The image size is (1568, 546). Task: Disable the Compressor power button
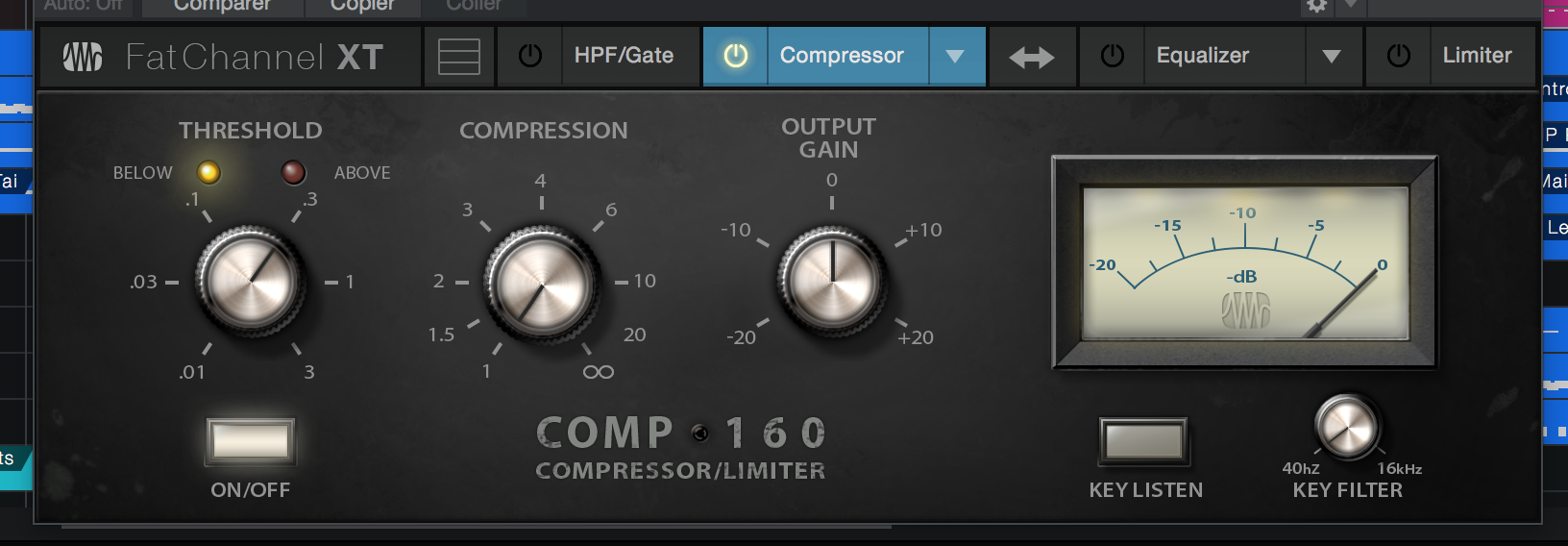[735, 56]
